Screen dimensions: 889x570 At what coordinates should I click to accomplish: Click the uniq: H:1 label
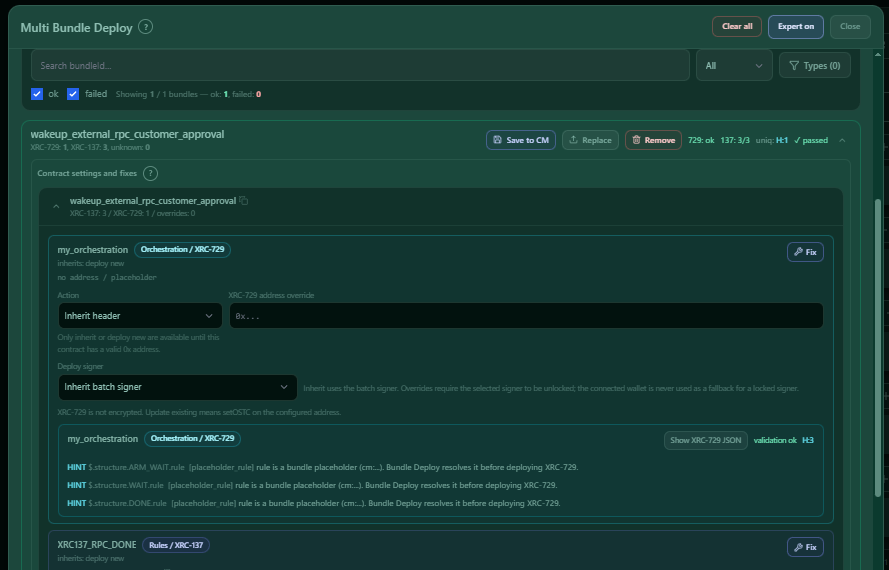click(x=772, y=140)
